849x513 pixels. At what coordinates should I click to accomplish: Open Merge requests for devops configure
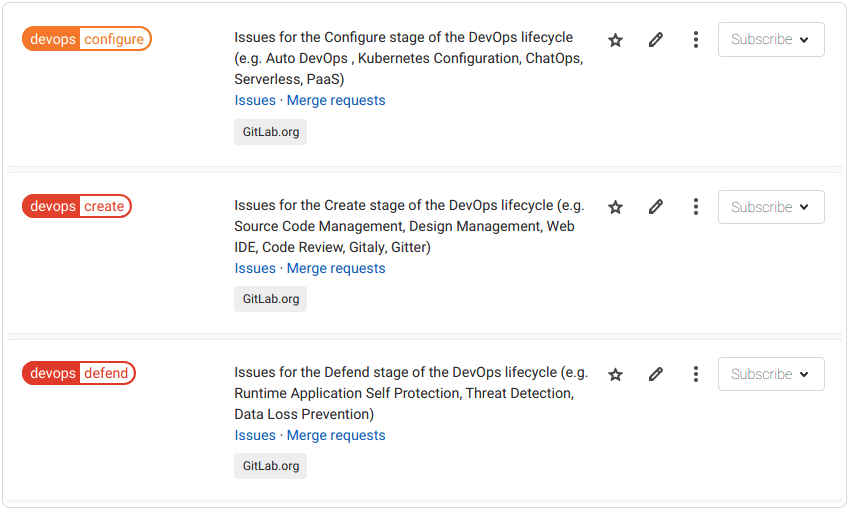(336, 100)
